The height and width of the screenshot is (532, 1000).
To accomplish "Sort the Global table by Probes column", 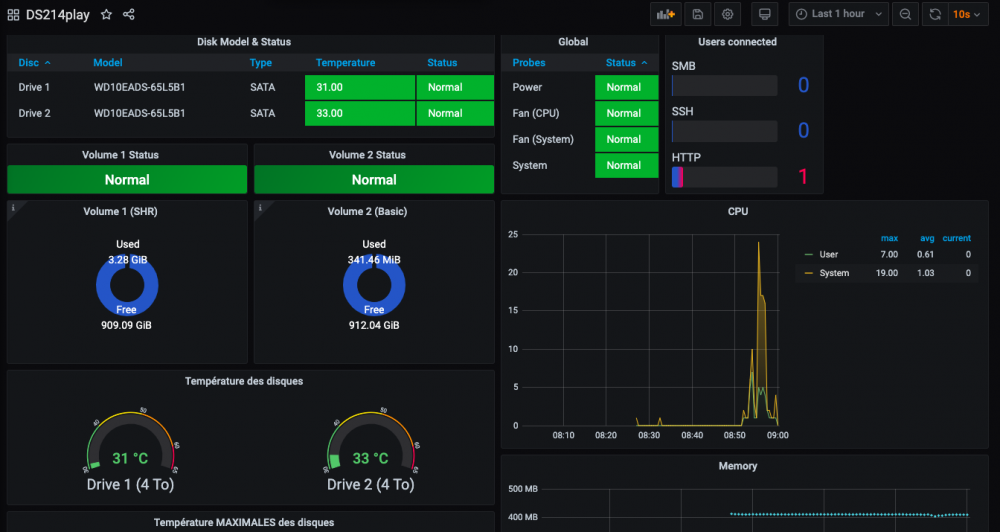I will pos(529,63).
